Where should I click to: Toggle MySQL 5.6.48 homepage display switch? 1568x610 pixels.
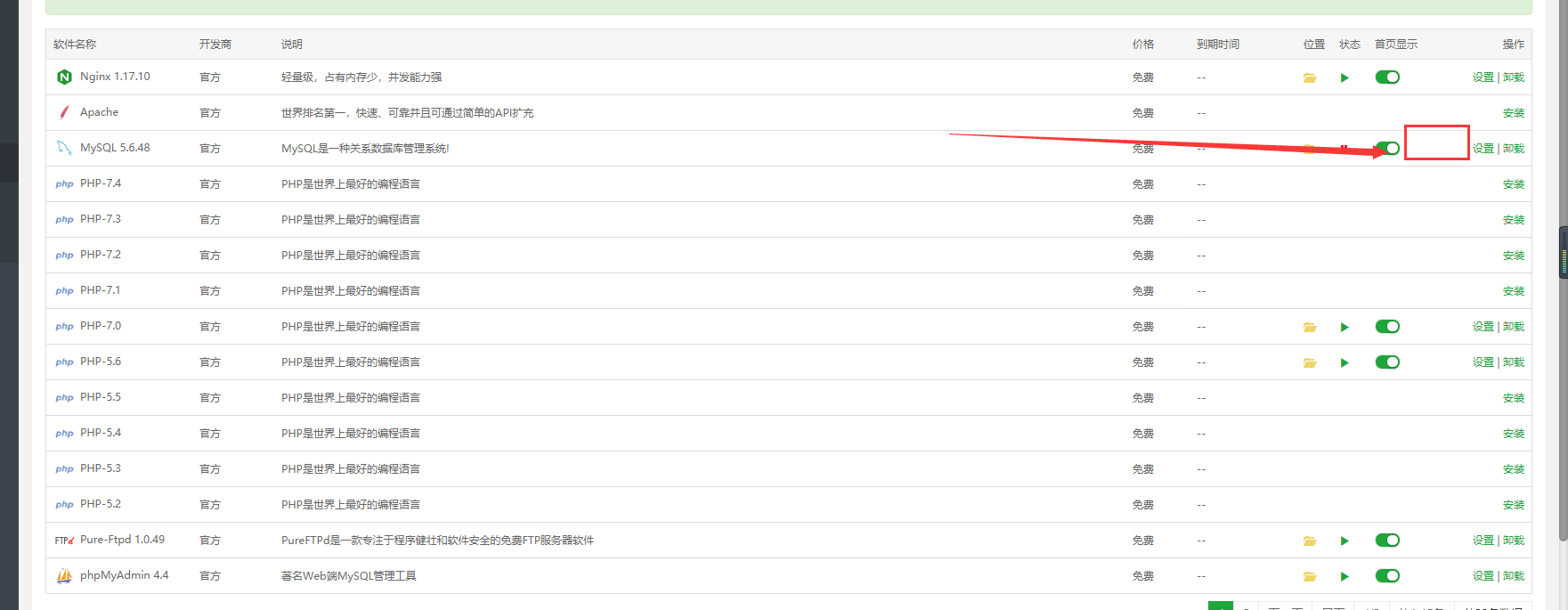pos(1387,149)
